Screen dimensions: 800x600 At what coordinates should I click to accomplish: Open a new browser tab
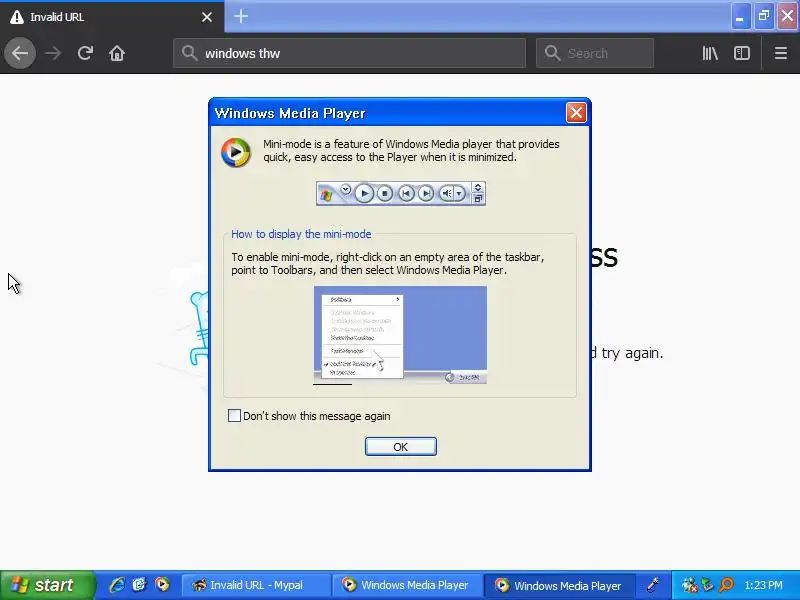coord(241,17)
